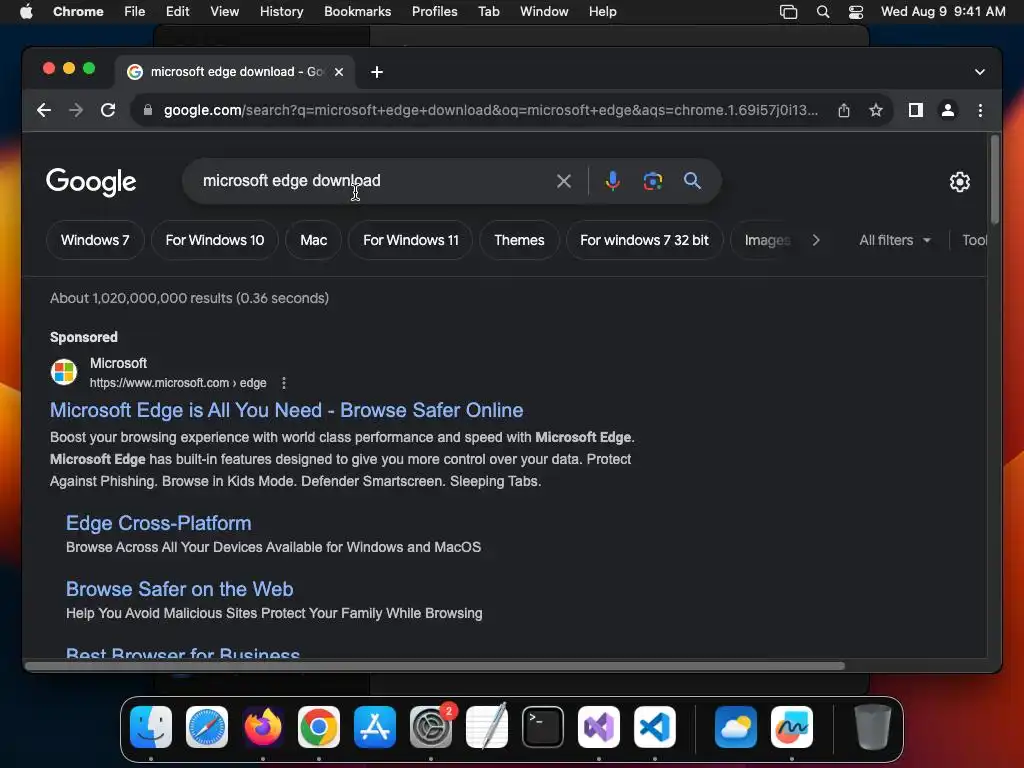
Task: Open Weather app from the Dock
Action: pos(735,727)
